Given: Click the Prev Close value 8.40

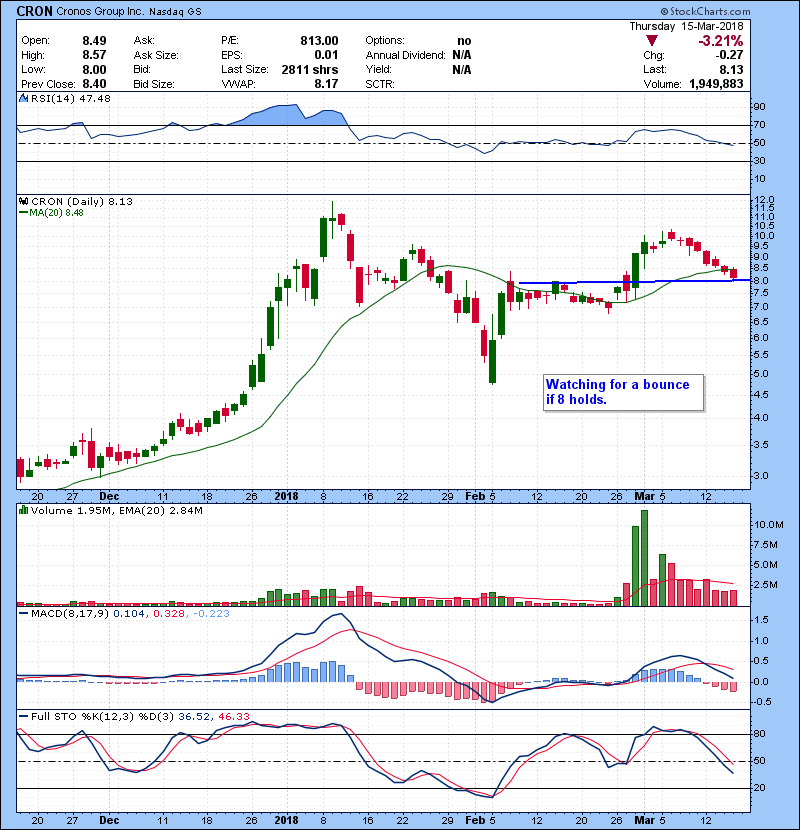Looking at the screenshot, I should pos(94,84).
